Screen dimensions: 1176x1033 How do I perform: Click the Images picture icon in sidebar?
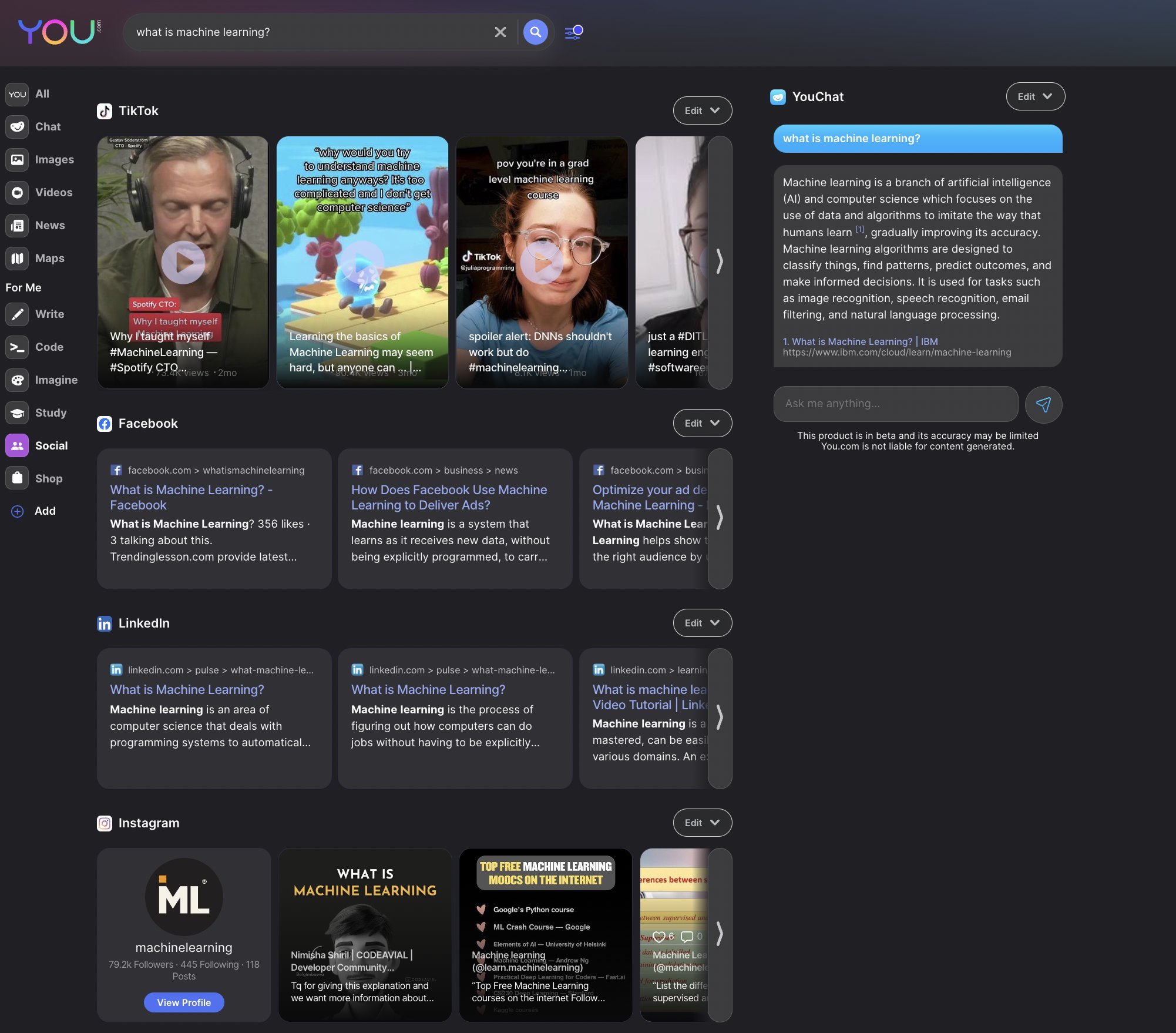coord(17,160)
